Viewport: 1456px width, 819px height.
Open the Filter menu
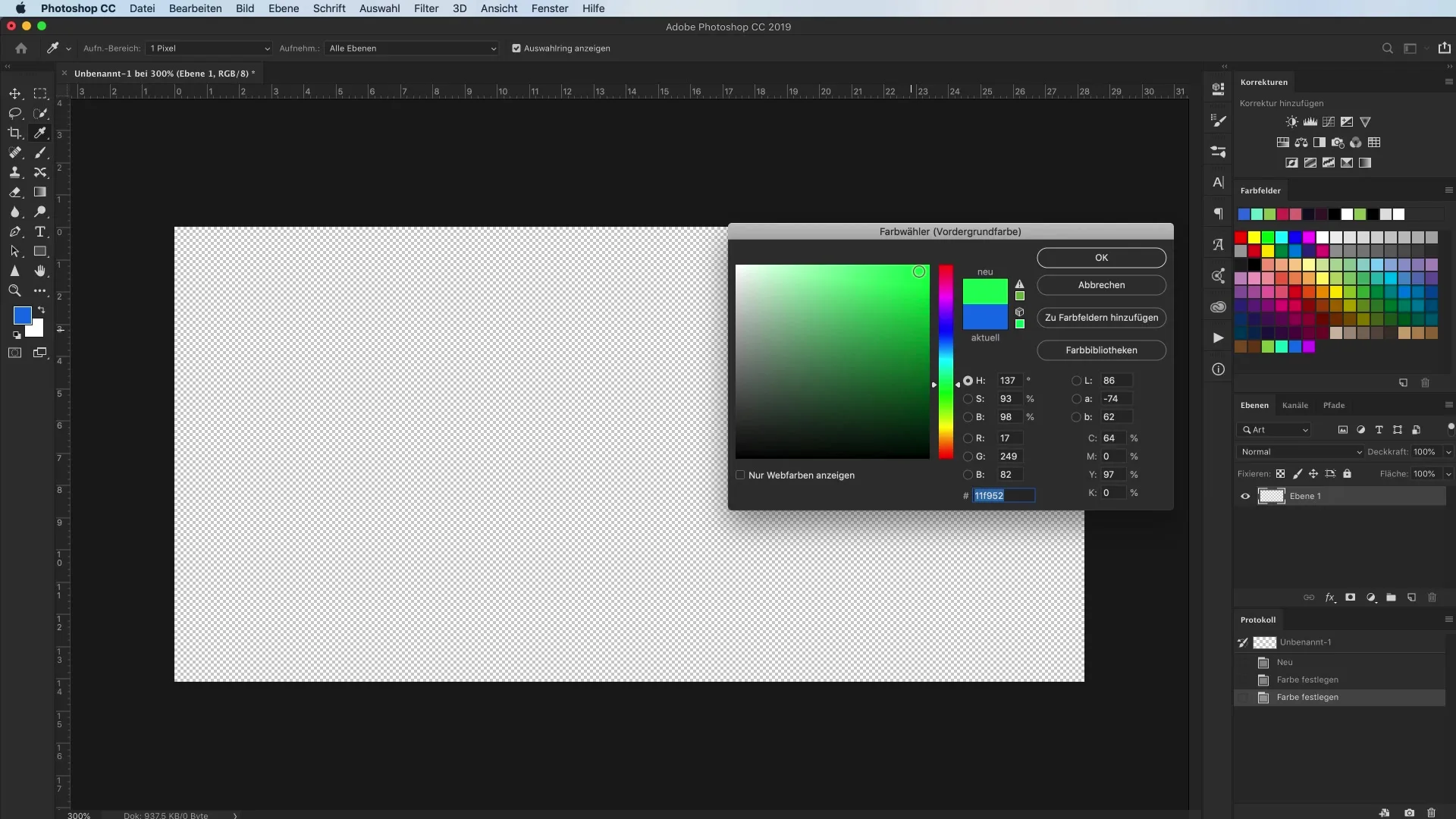point(426,8)
